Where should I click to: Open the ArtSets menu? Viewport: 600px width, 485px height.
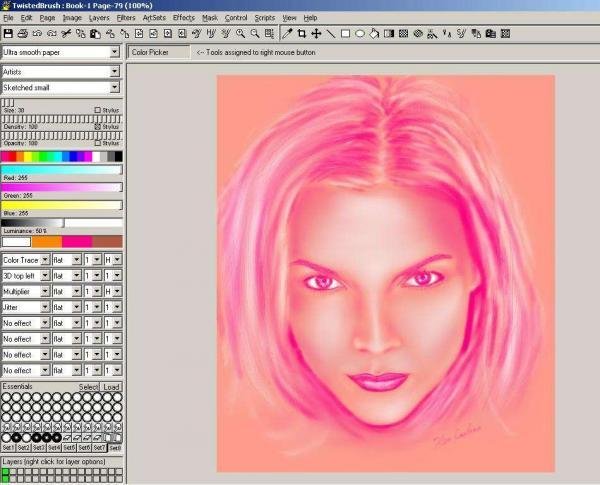[x=154, y=18]
